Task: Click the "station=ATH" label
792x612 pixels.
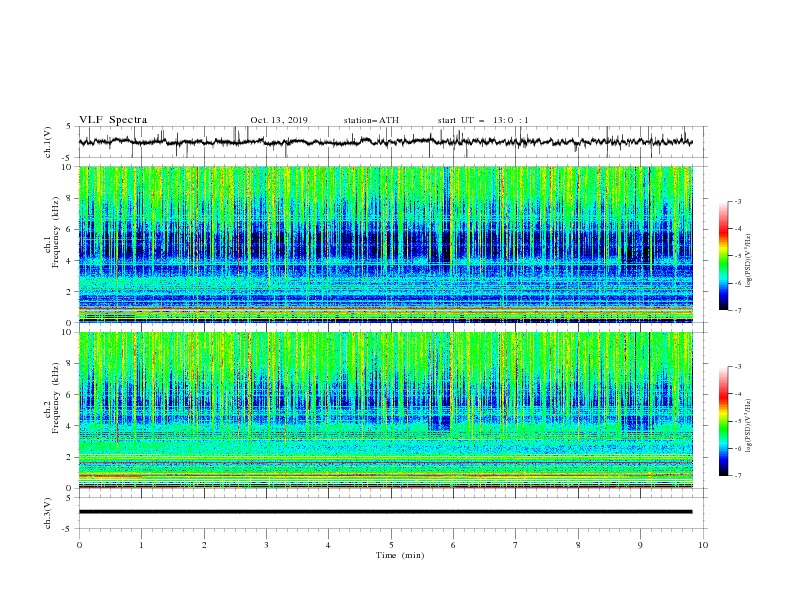Action: pyautogui.click(x=371, y=120)
